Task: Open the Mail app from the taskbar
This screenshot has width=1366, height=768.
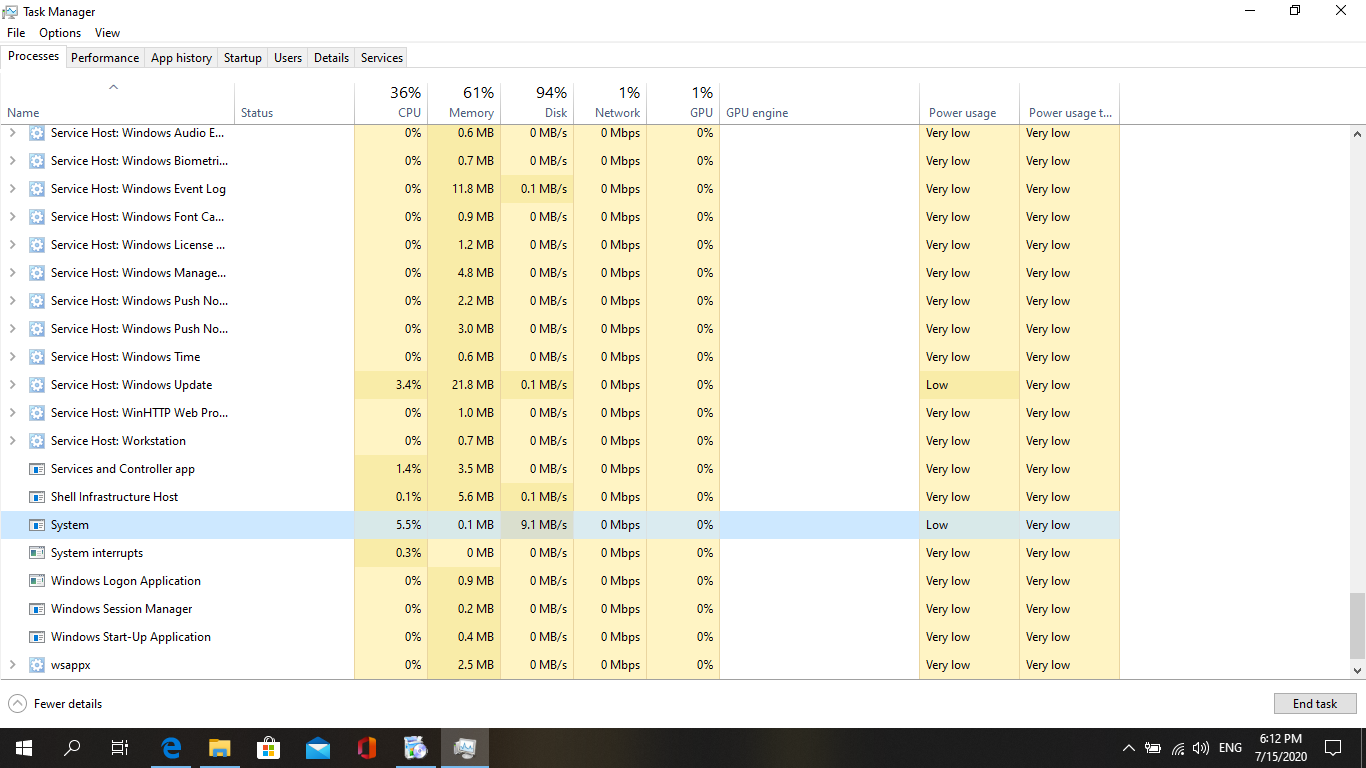Action: [x=317, y=747]
